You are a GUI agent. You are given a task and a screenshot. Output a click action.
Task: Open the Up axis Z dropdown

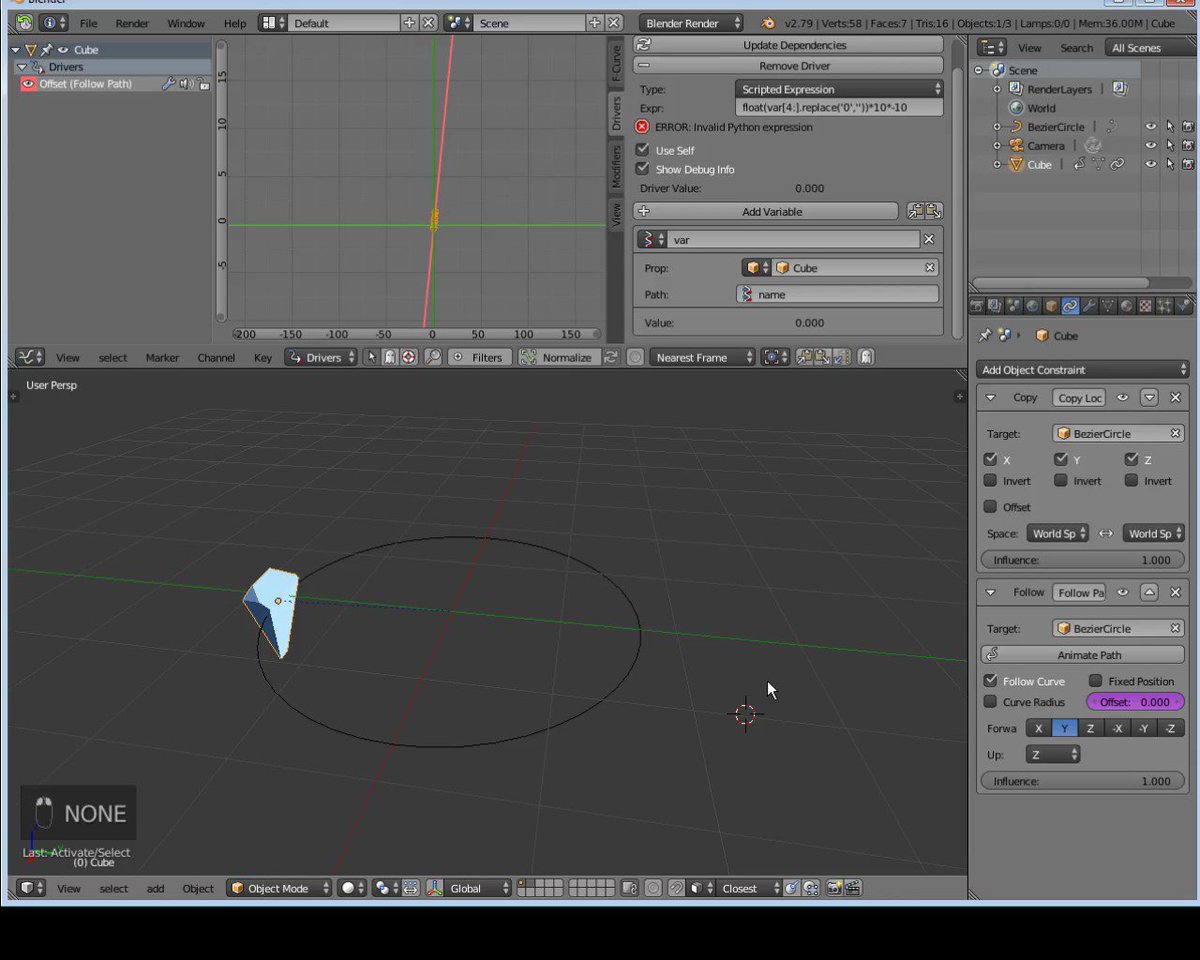tap(1053, 754)
